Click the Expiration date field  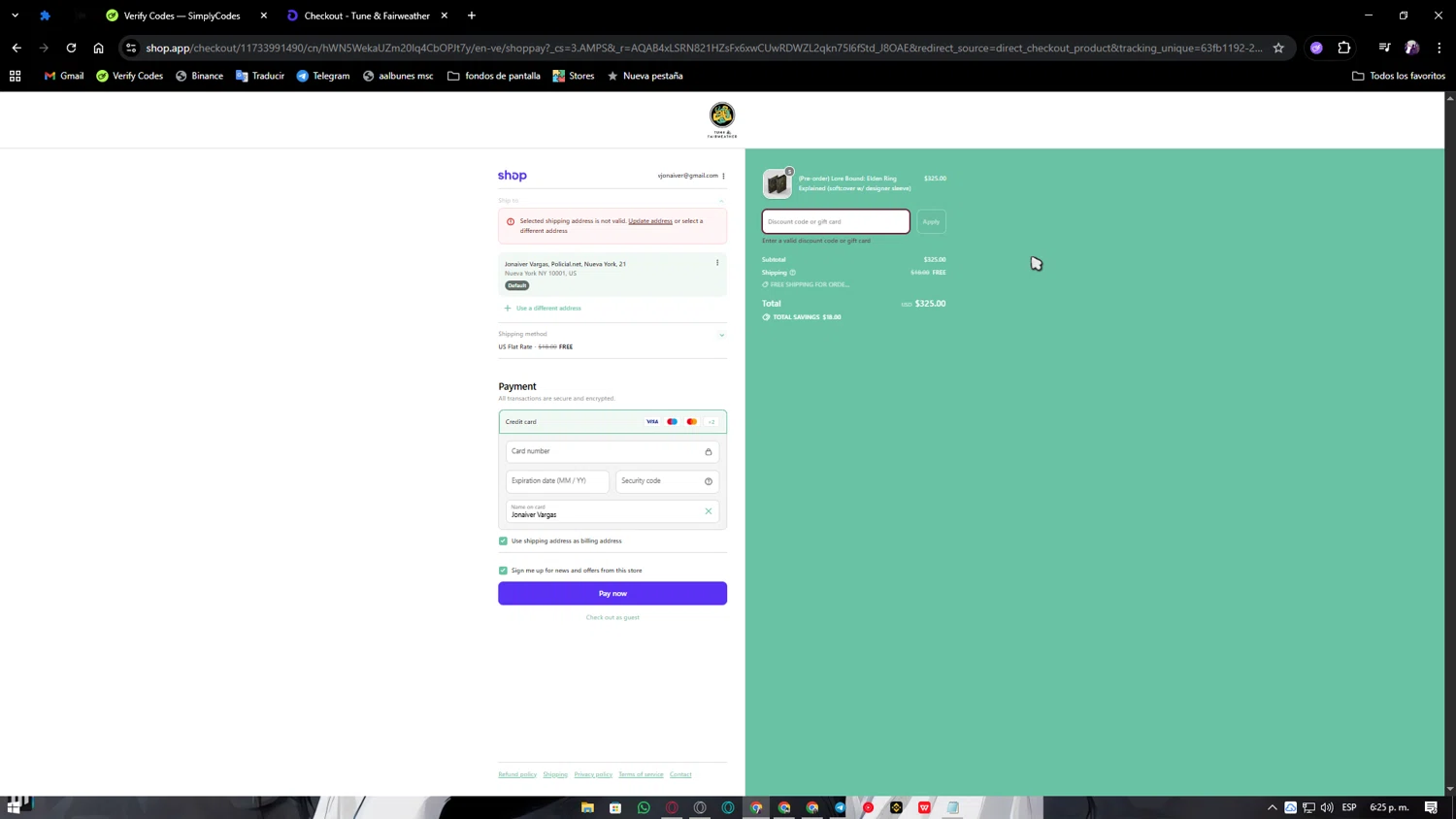(x=557, y=481)
